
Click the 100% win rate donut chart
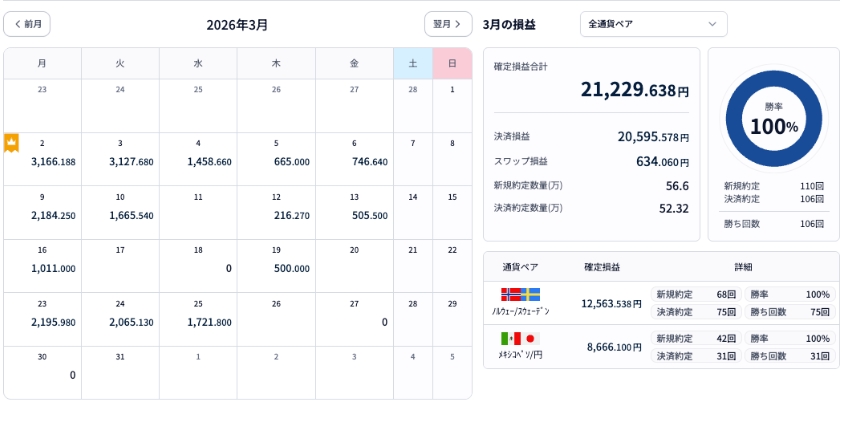coord(773,119)
